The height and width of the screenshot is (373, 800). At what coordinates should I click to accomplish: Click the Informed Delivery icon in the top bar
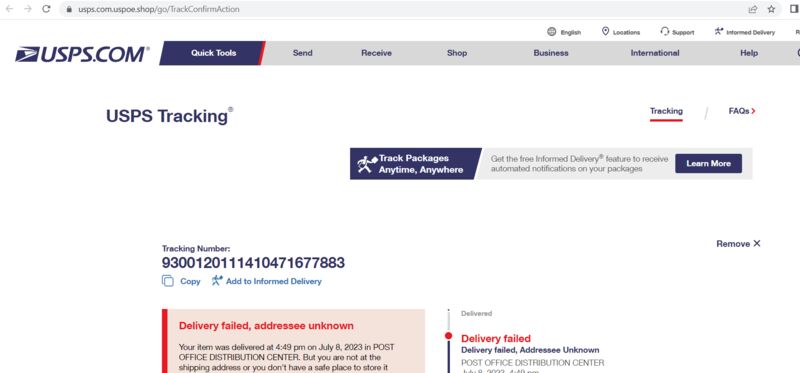719,32
